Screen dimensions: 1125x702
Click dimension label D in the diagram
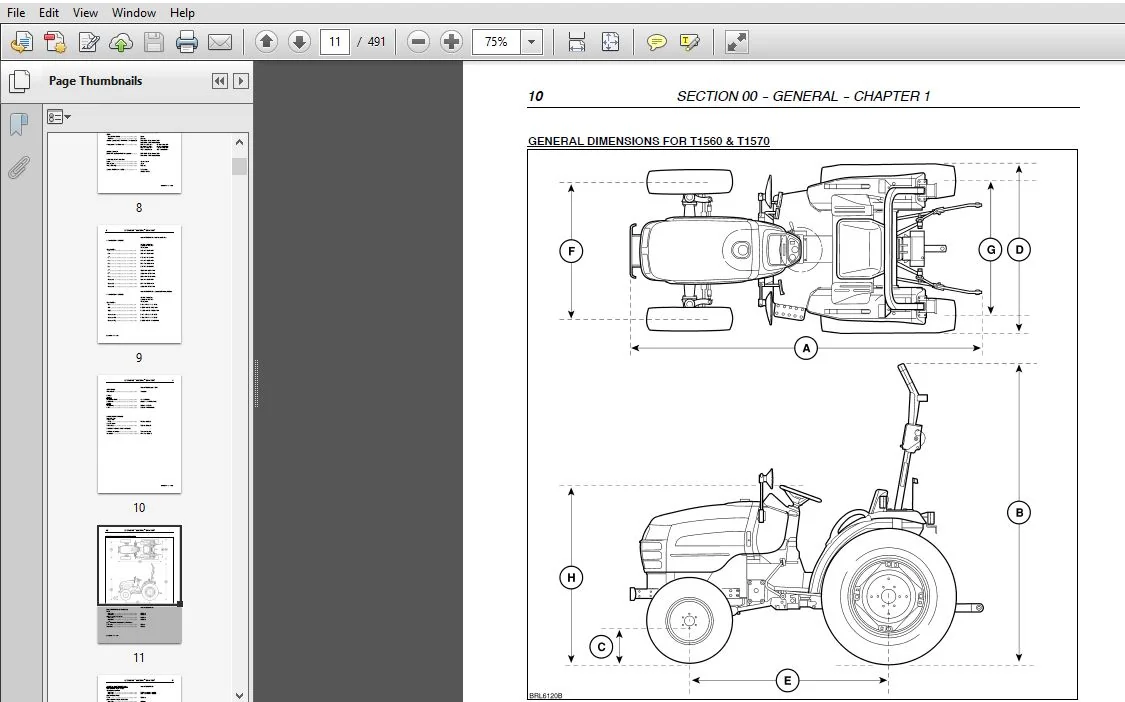[1020, 250]
